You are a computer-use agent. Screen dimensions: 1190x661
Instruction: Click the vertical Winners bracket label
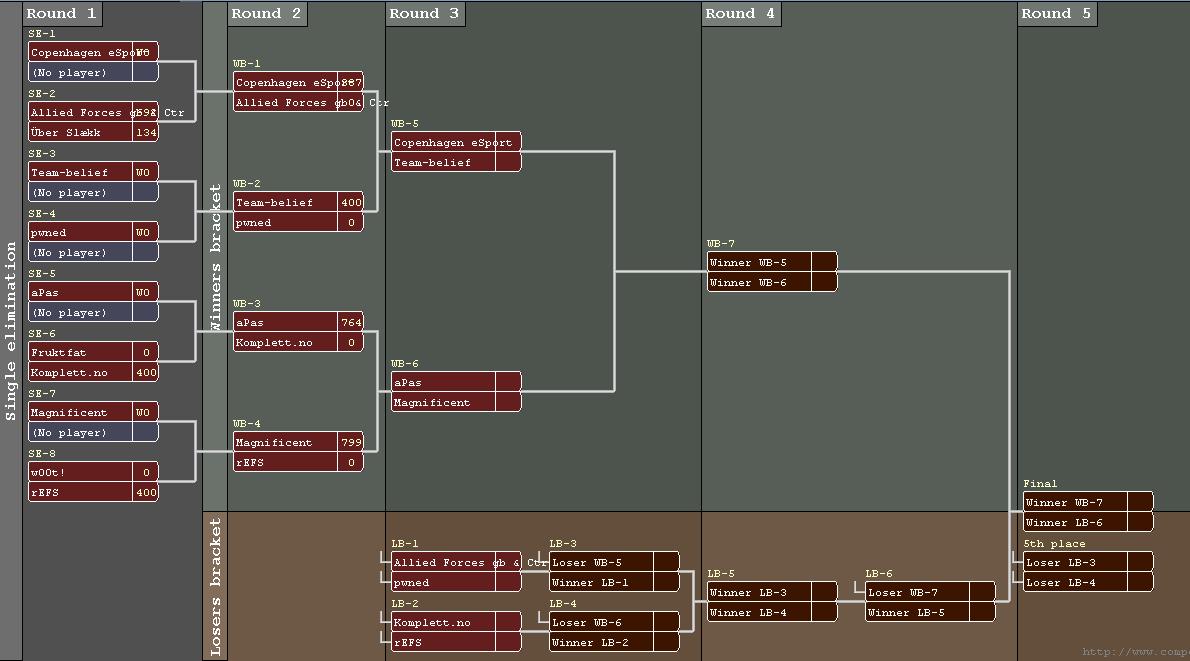216,257
